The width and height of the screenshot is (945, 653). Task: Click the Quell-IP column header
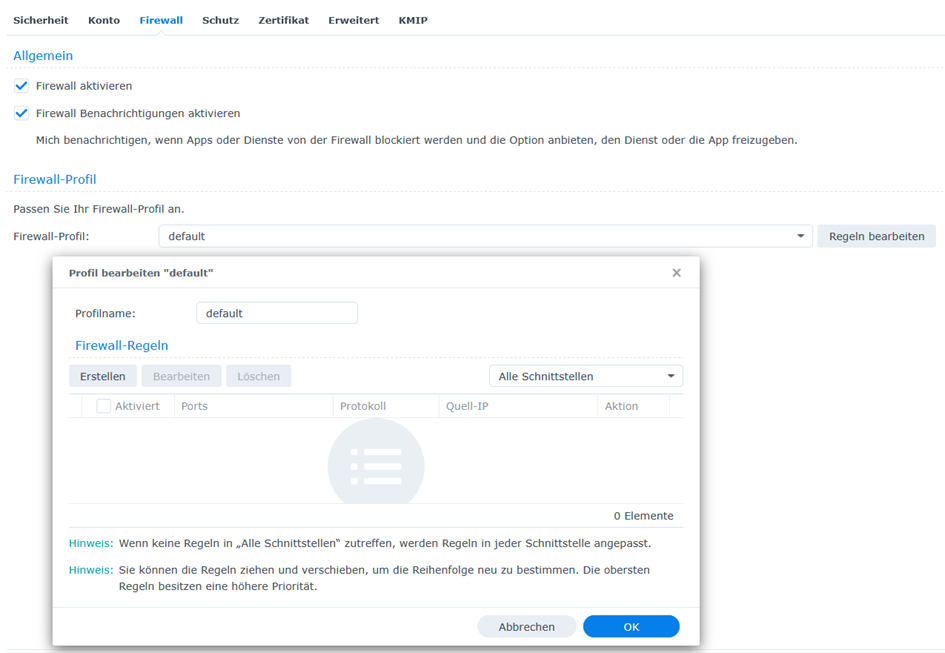(518, 406)
